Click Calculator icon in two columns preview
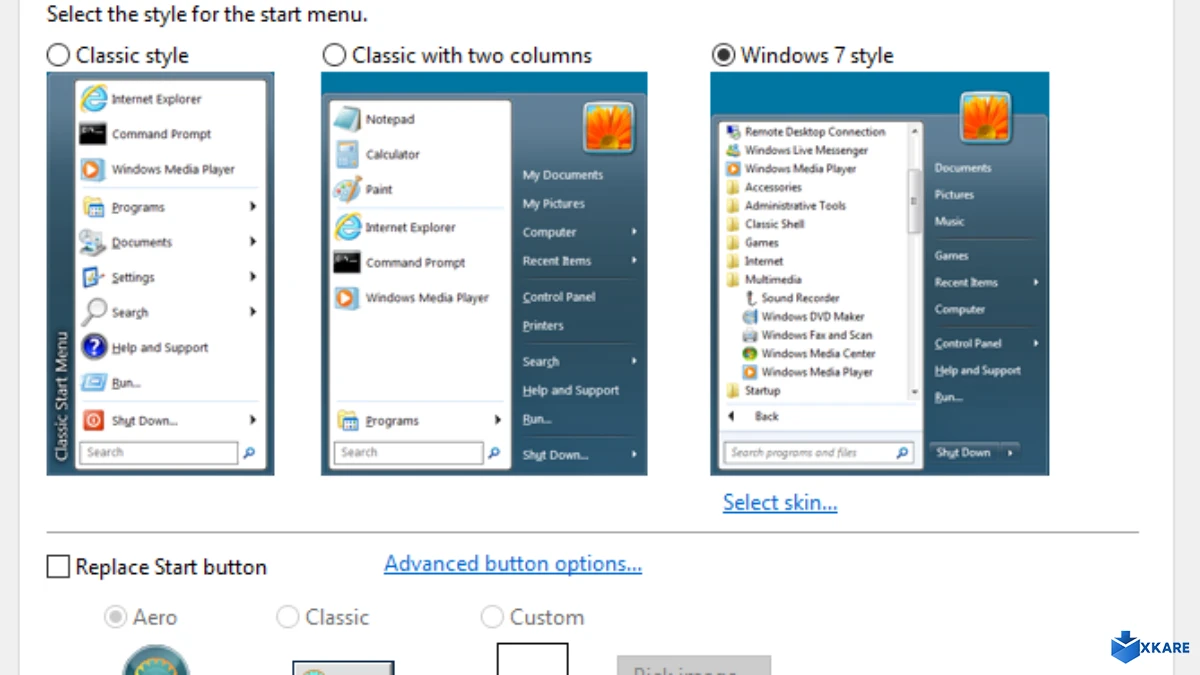The height and width of the screenshot is (675, 1200). (x=347, y=154)
